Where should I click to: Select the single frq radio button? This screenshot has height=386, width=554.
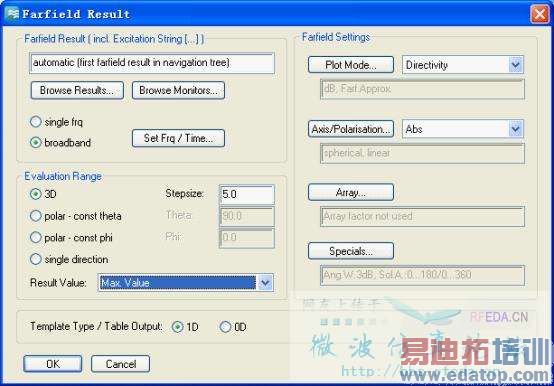36,122
